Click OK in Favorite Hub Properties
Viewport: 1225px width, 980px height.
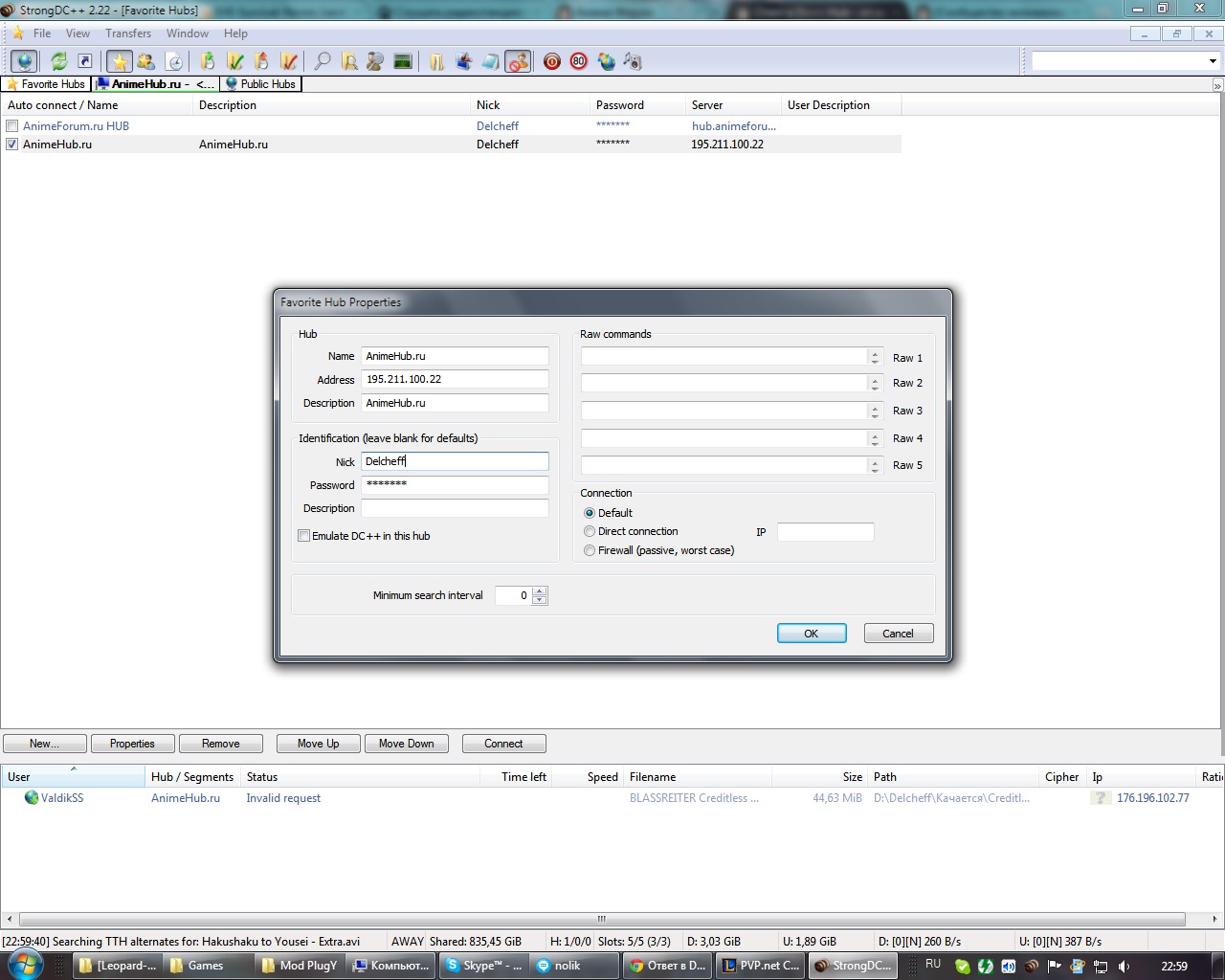click(x=812, y=634)
